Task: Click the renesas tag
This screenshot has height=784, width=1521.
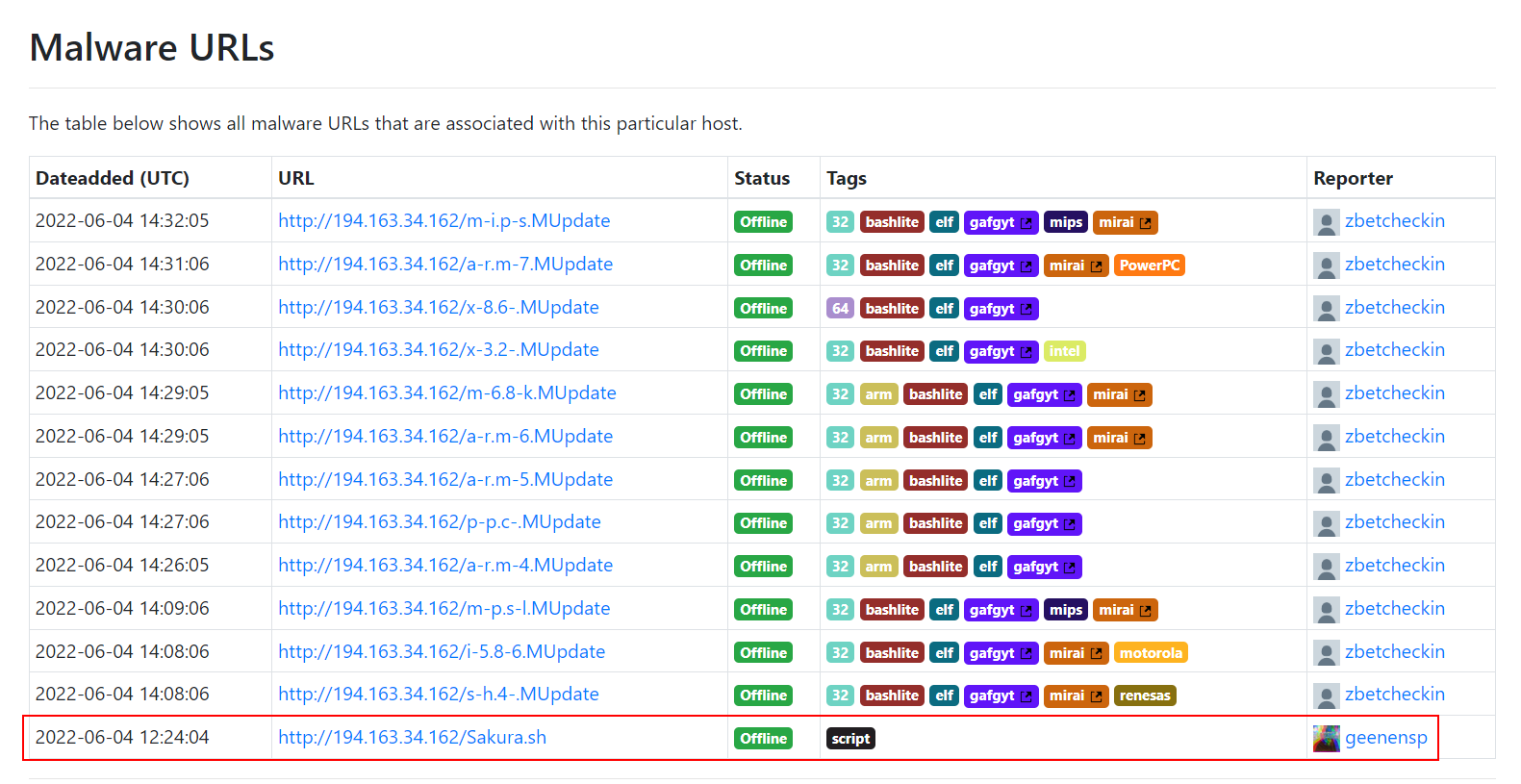Action: point(1145,695)
